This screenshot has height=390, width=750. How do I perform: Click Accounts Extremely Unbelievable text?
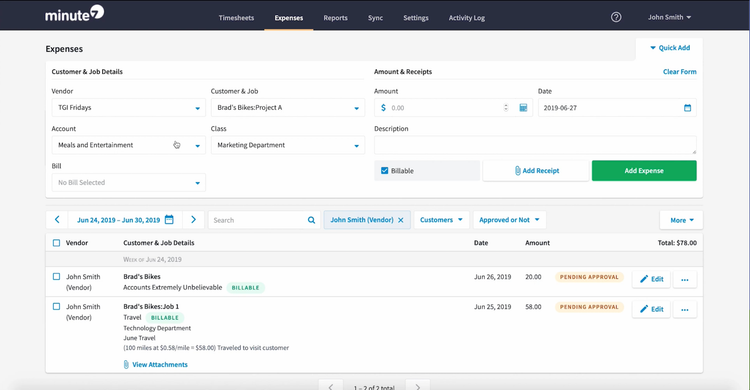[x=172, y=288]
